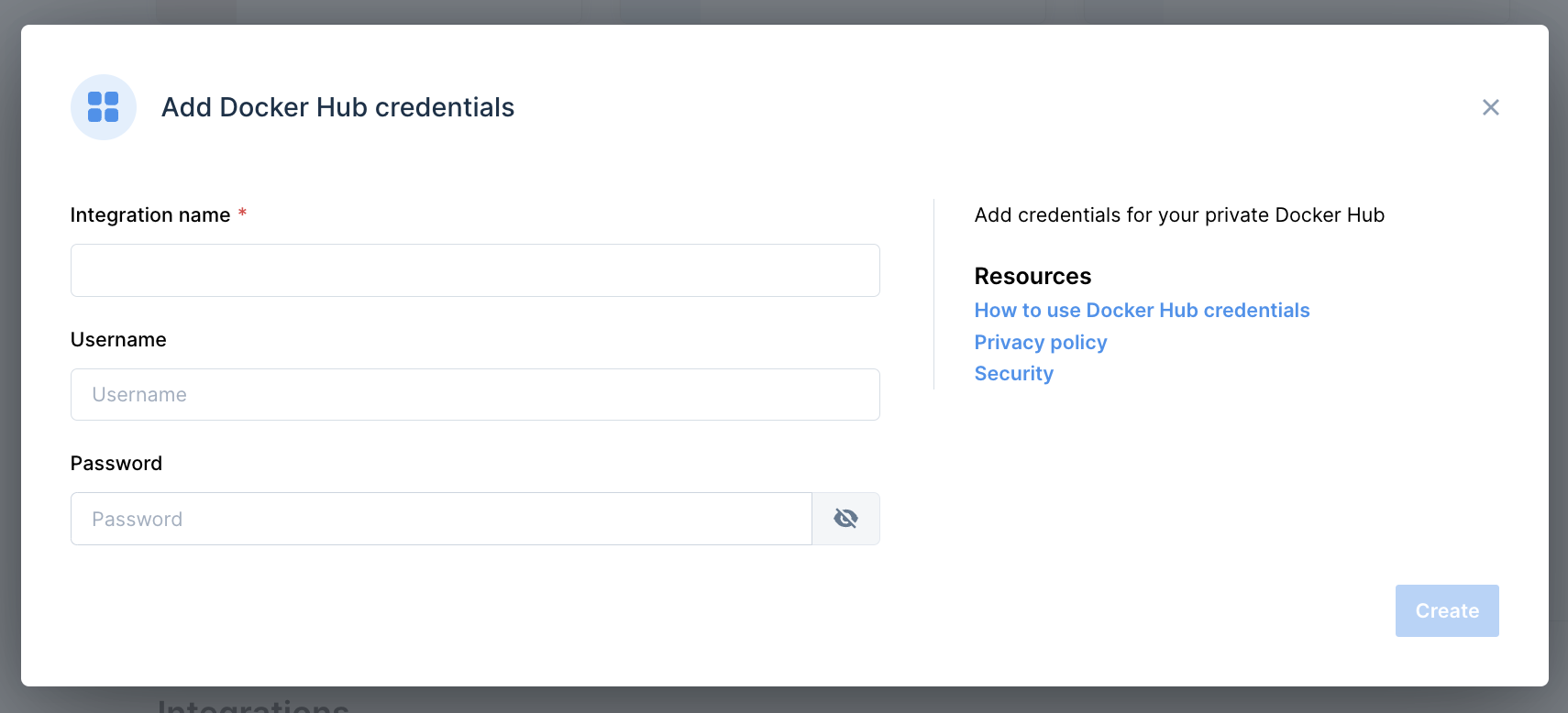Click the Add Docker Hub credentials title
Viewport: 1568px width, 713px height.
tap(338, 107)
